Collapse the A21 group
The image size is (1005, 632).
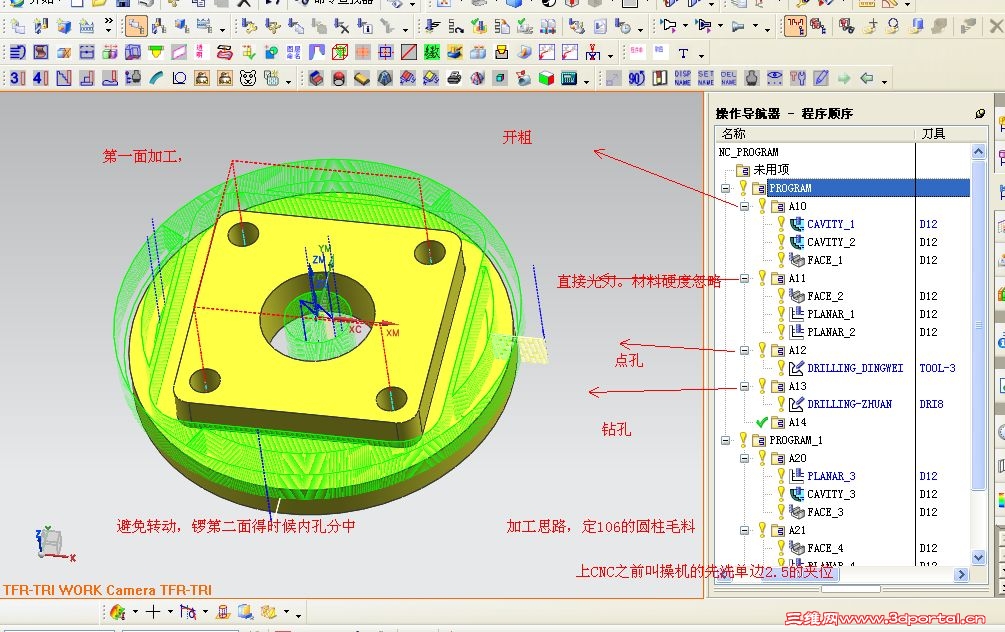(x=745, y=530)
